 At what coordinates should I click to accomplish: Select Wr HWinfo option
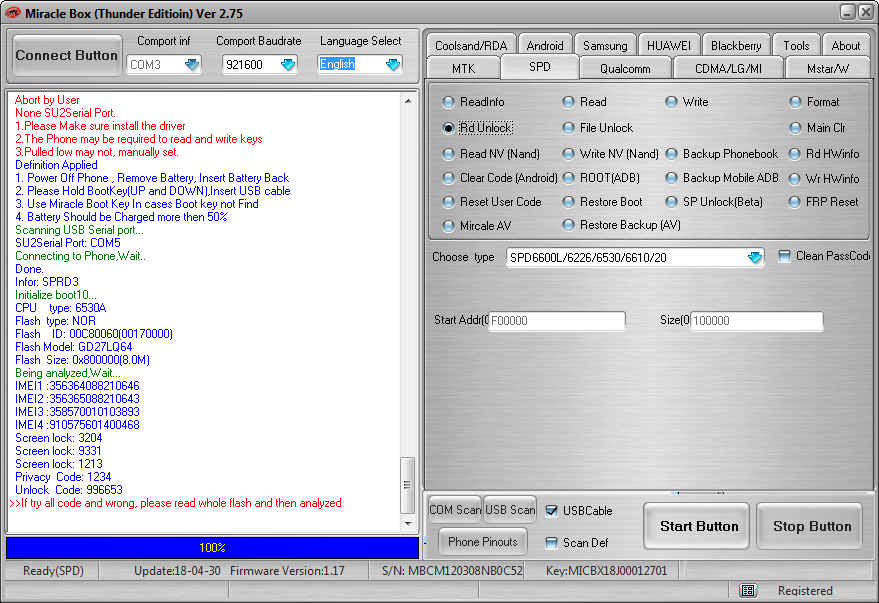(x=824, y=179)
